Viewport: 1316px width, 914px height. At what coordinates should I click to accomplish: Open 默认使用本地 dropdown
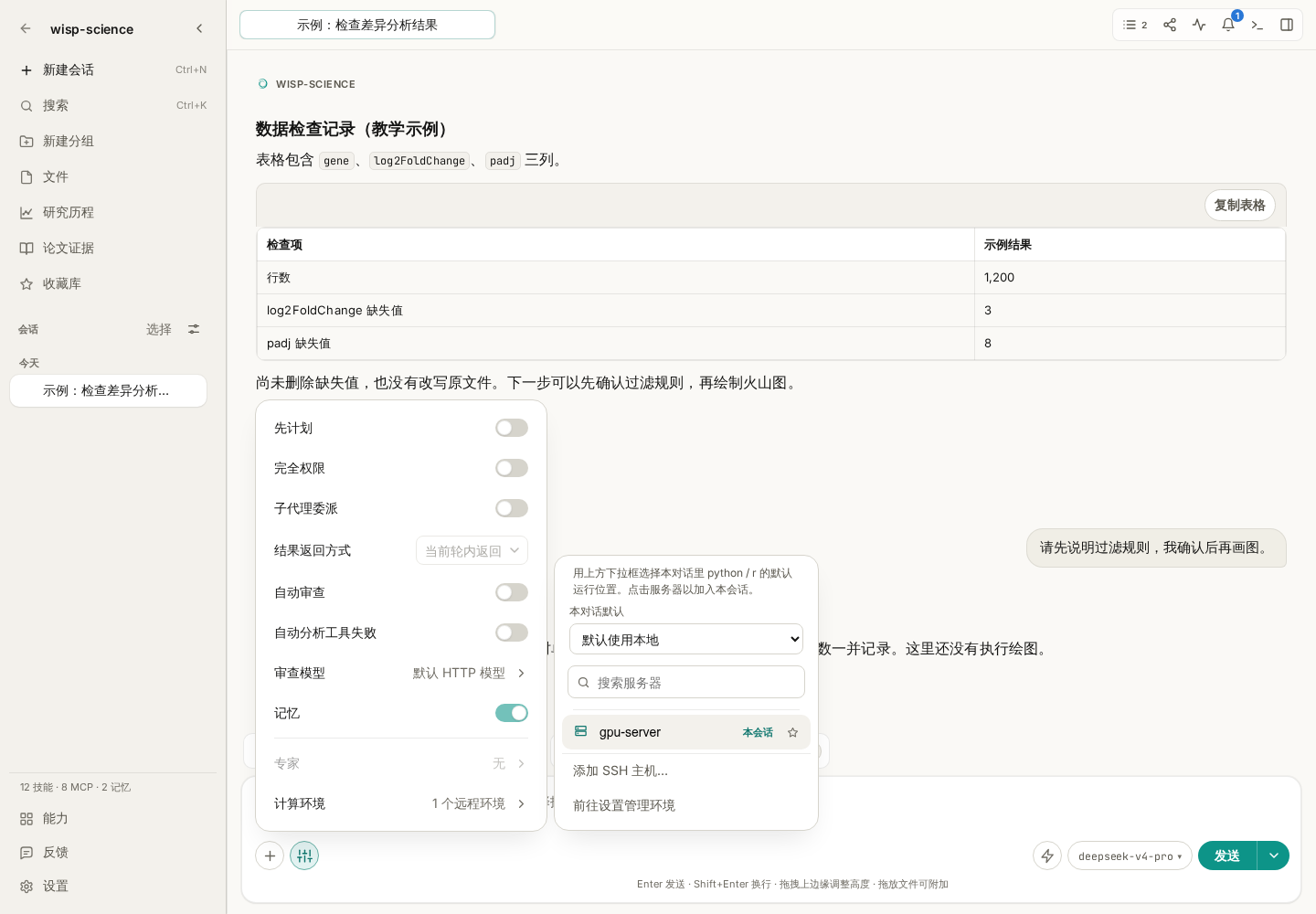tap(686, 639)
